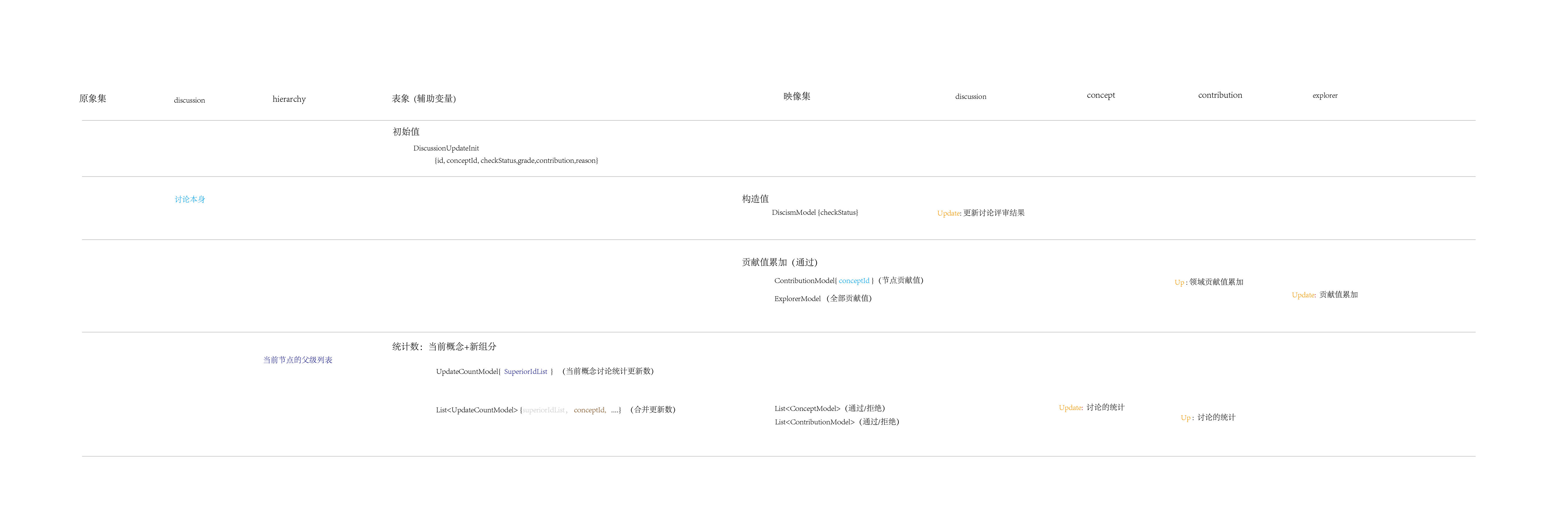Click the 初始值 section label

(x=406, y=132)
